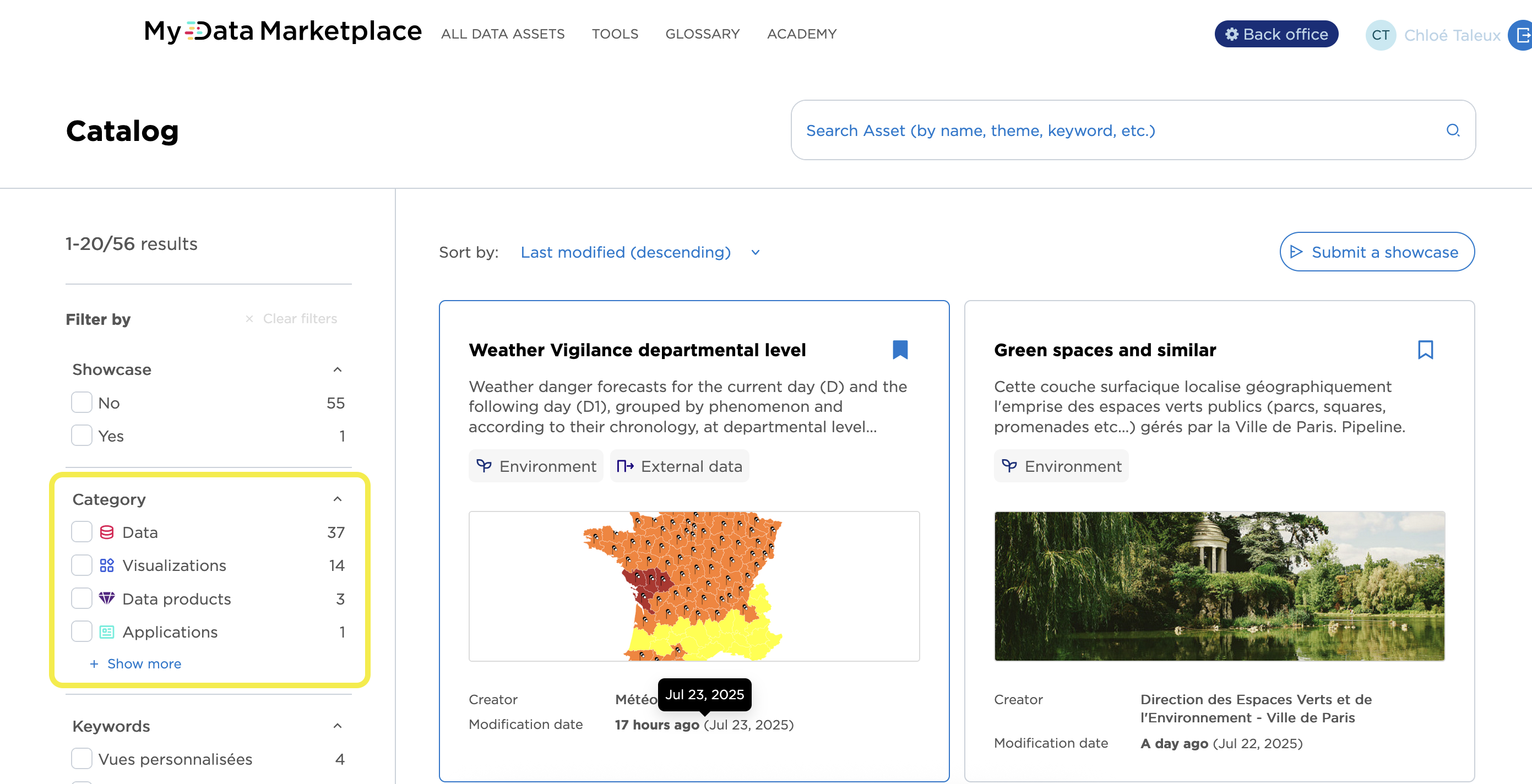1532x784 pixels.
Task: Click the External data tag chip
Action: click(679, 466)
